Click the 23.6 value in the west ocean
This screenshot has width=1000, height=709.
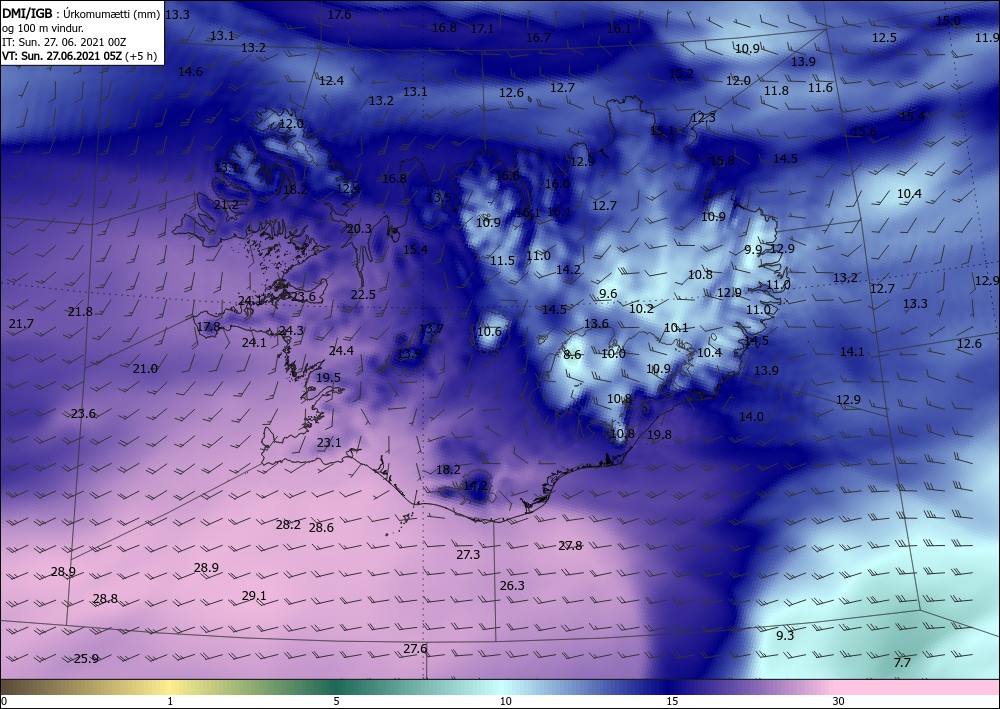pyautogui.click(x=83, y=414)
